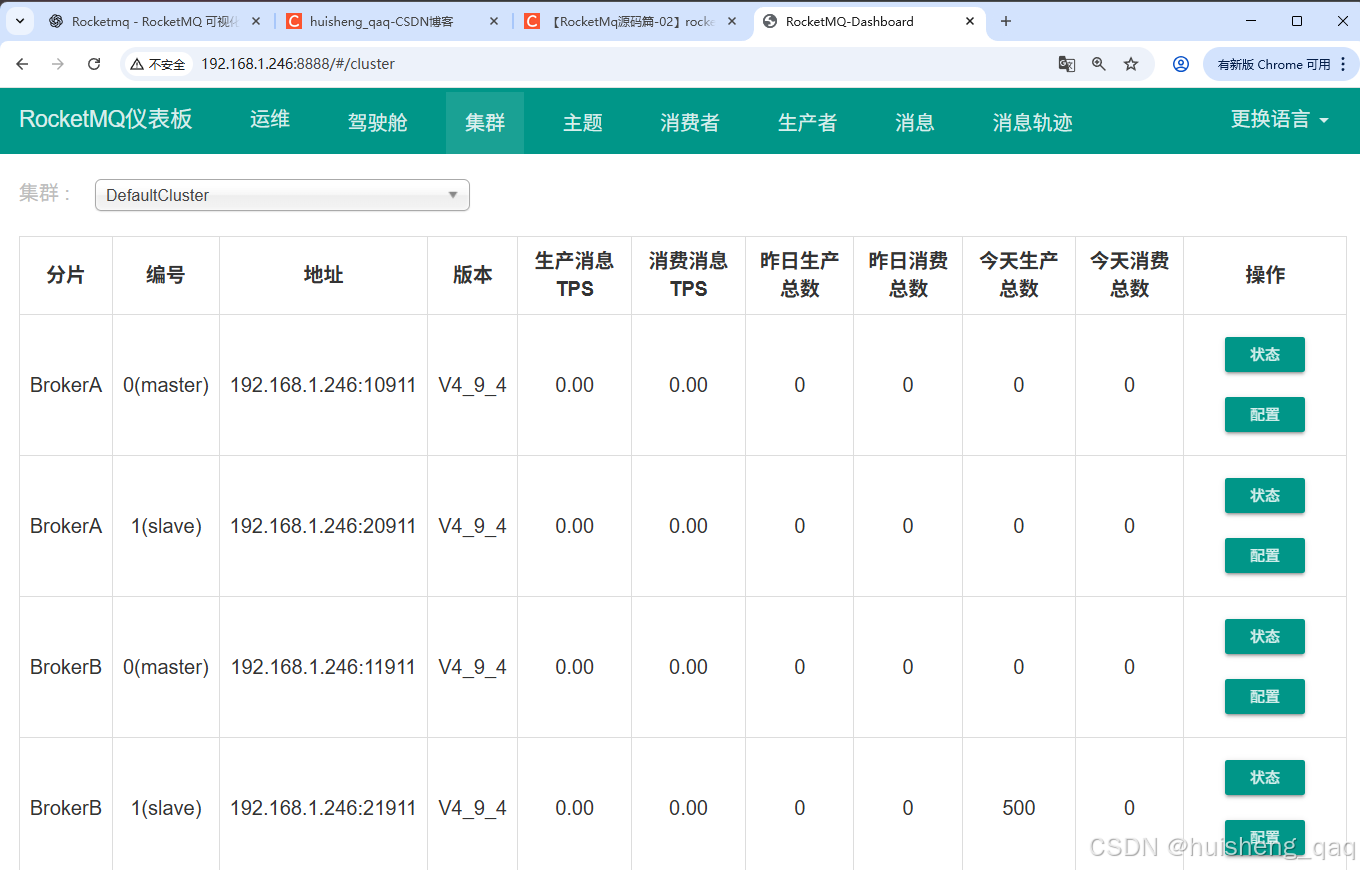
Task: Click the 生产消息 TPS column header
Action: point(575,275)
